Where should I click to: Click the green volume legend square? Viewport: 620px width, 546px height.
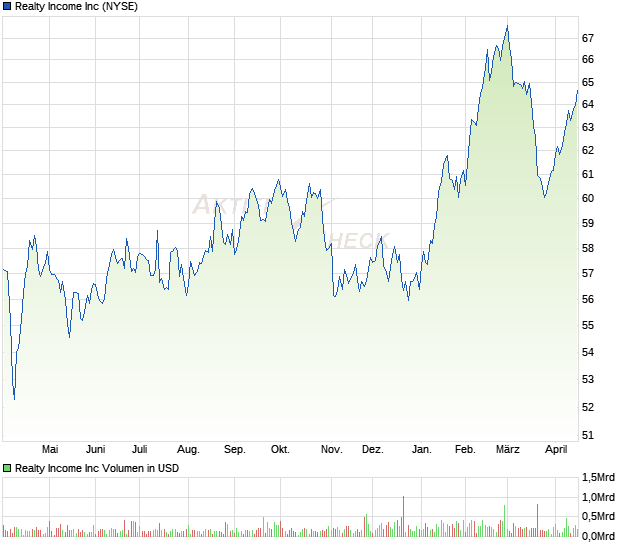click(7, 469)
